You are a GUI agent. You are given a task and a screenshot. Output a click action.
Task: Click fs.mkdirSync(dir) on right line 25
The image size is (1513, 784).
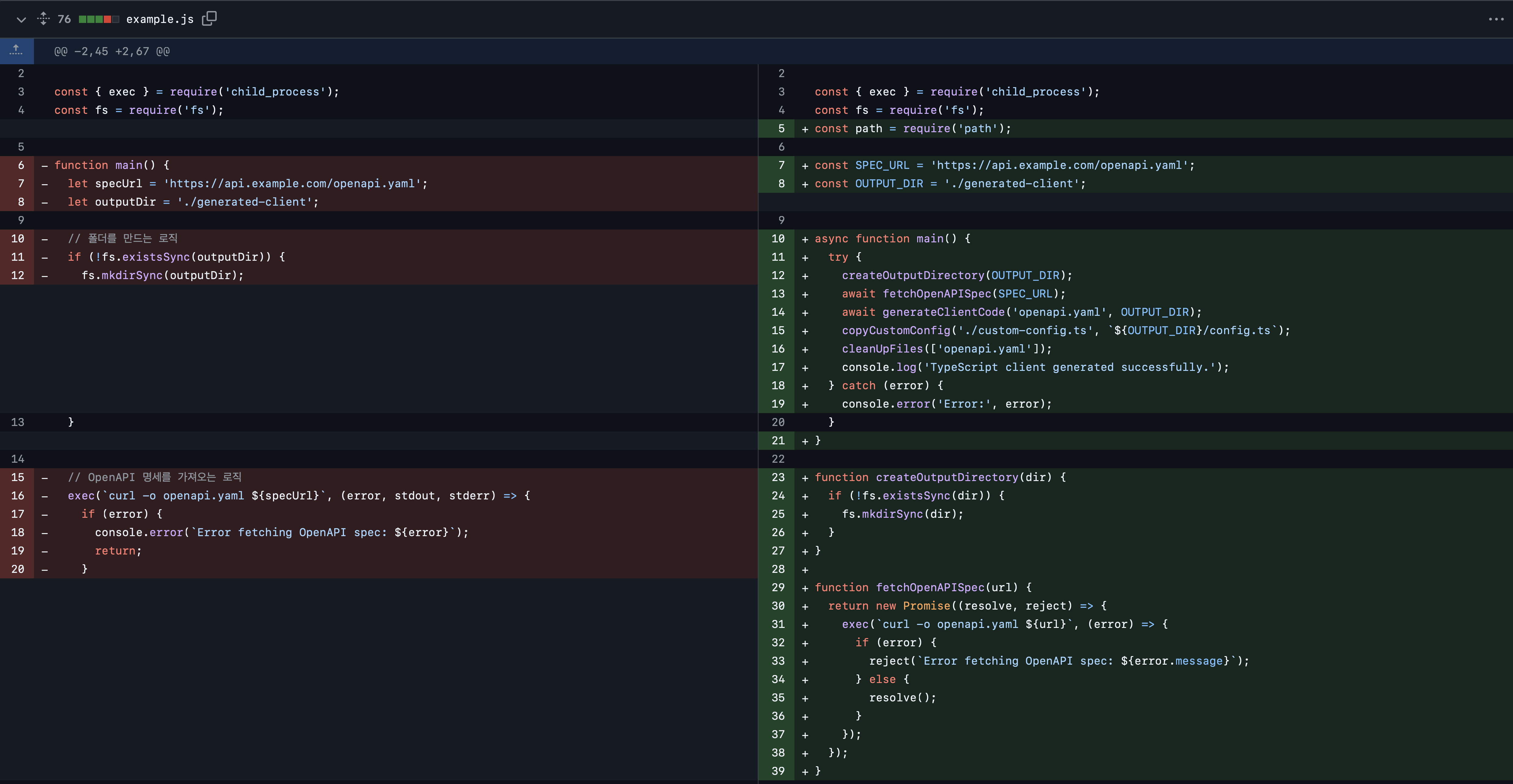pyautogui.click(x=902, y=514)
